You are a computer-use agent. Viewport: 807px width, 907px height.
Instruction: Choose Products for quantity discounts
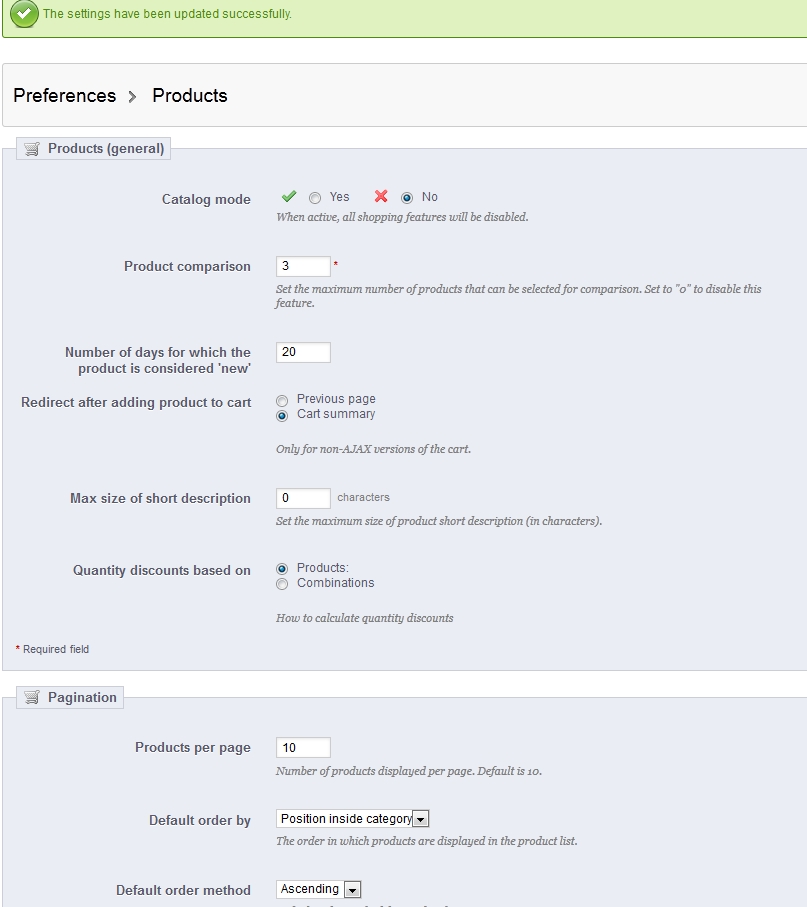point(282,569)
